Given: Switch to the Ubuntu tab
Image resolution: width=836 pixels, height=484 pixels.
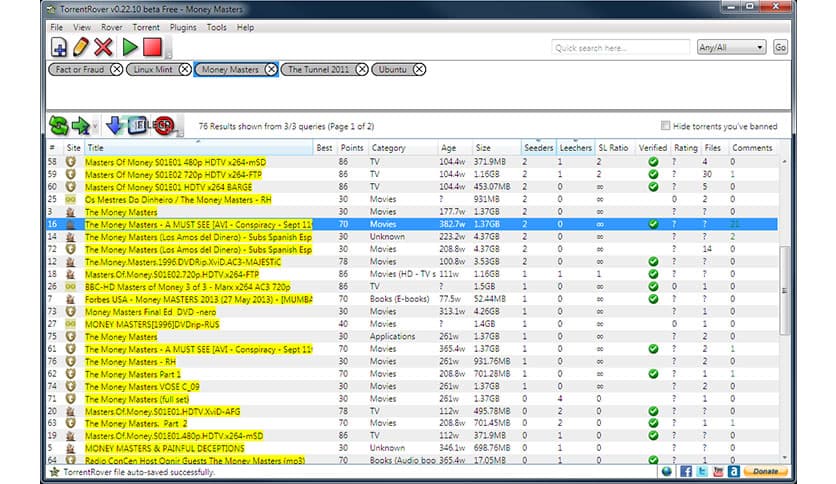Looking at the screenshot, I should [392, 69].
